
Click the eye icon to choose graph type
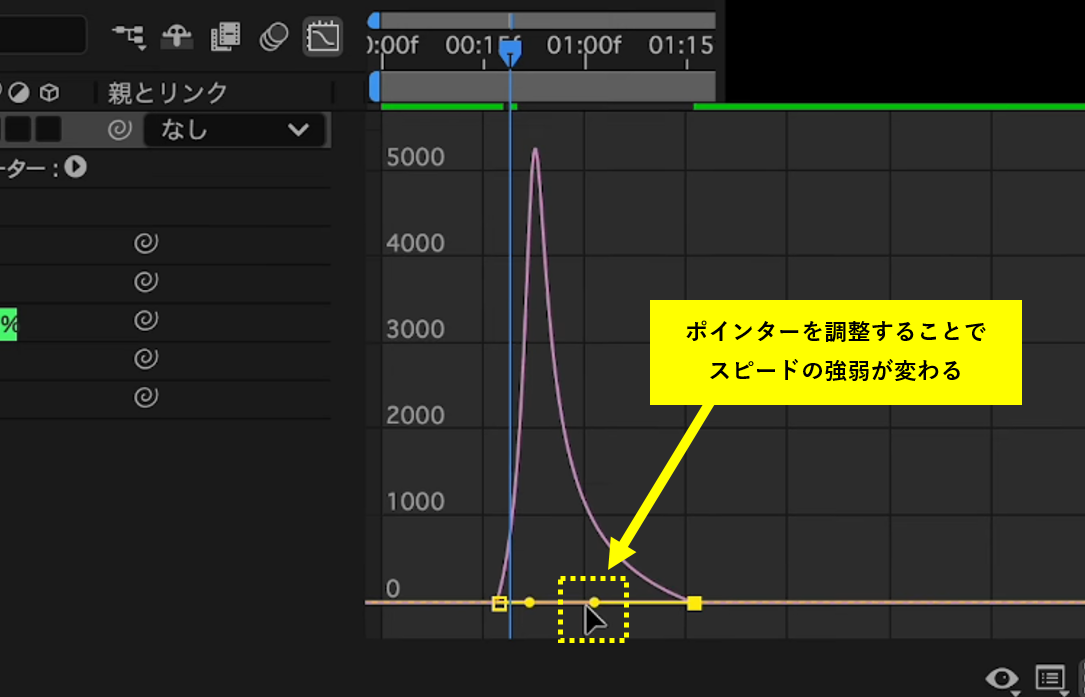1001,677
